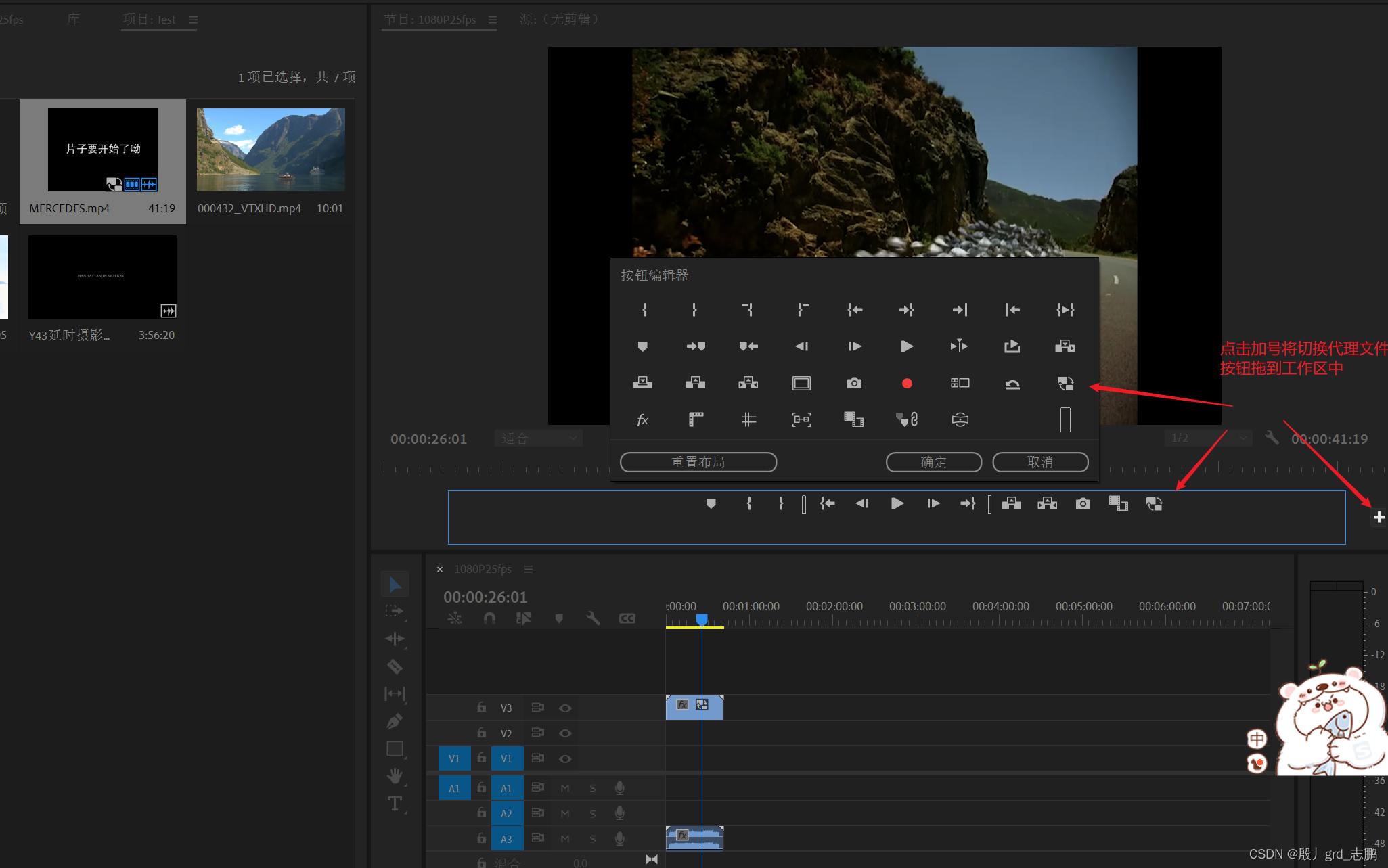
Task: Select the Pen tool in the tools panel
Action: pyautogui.click(x=395, y=721)
